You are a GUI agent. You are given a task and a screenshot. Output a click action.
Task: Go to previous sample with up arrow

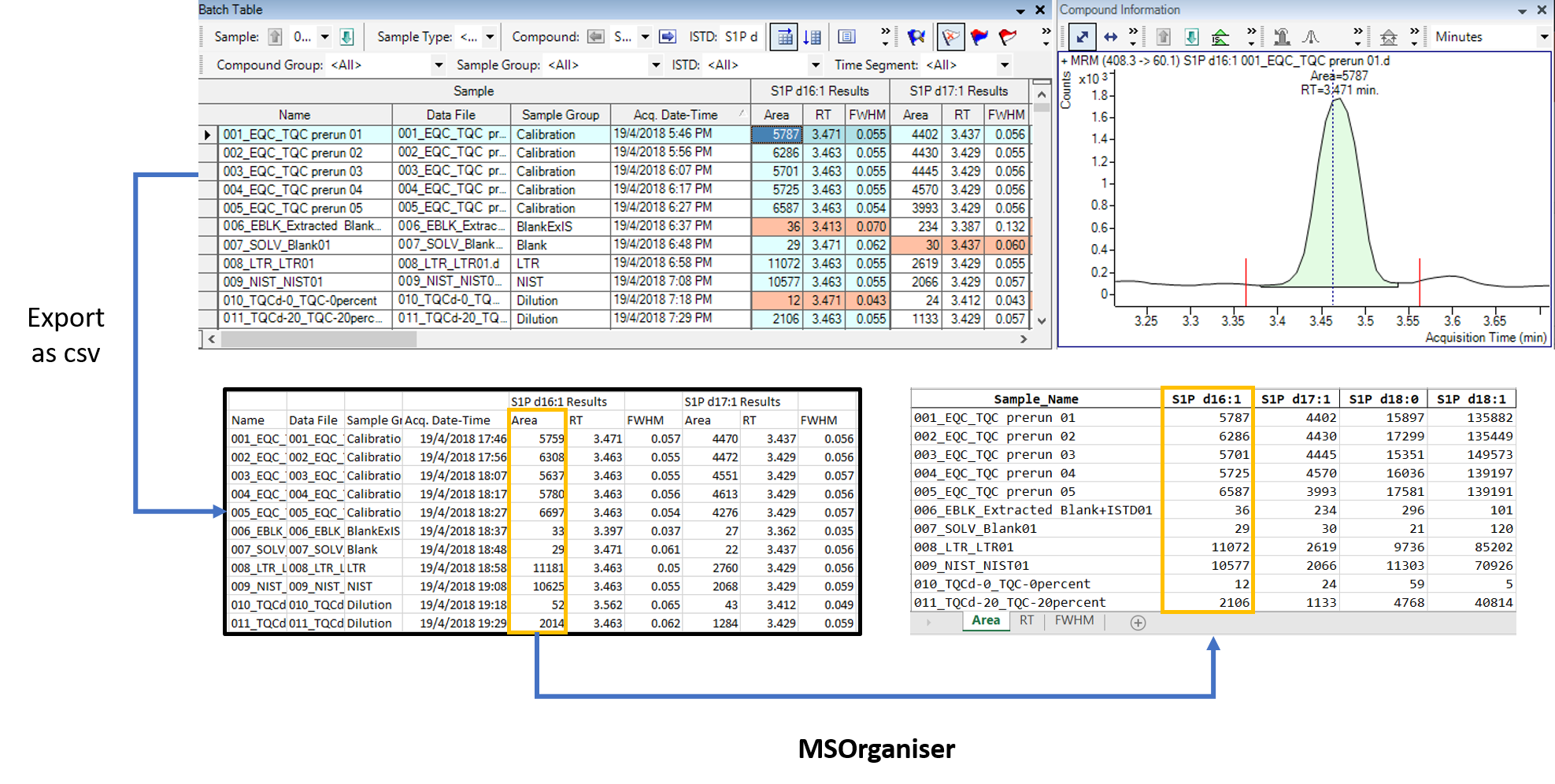tap(275, 37)
